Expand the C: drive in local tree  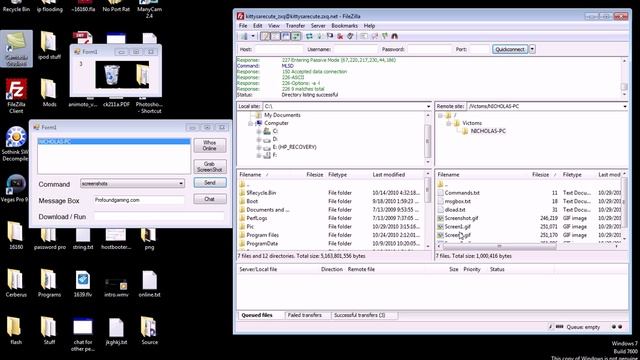pos(258,131)
